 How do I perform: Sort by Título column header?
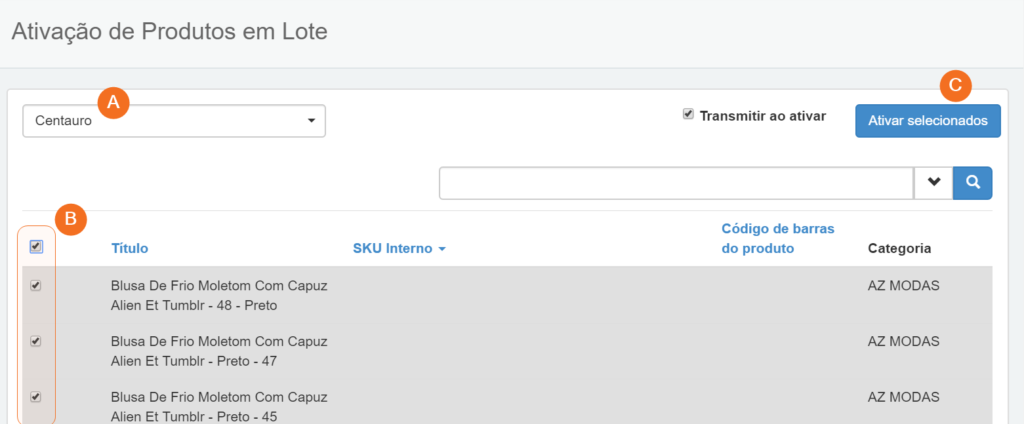pyautogui.click(x=129, y=248)
